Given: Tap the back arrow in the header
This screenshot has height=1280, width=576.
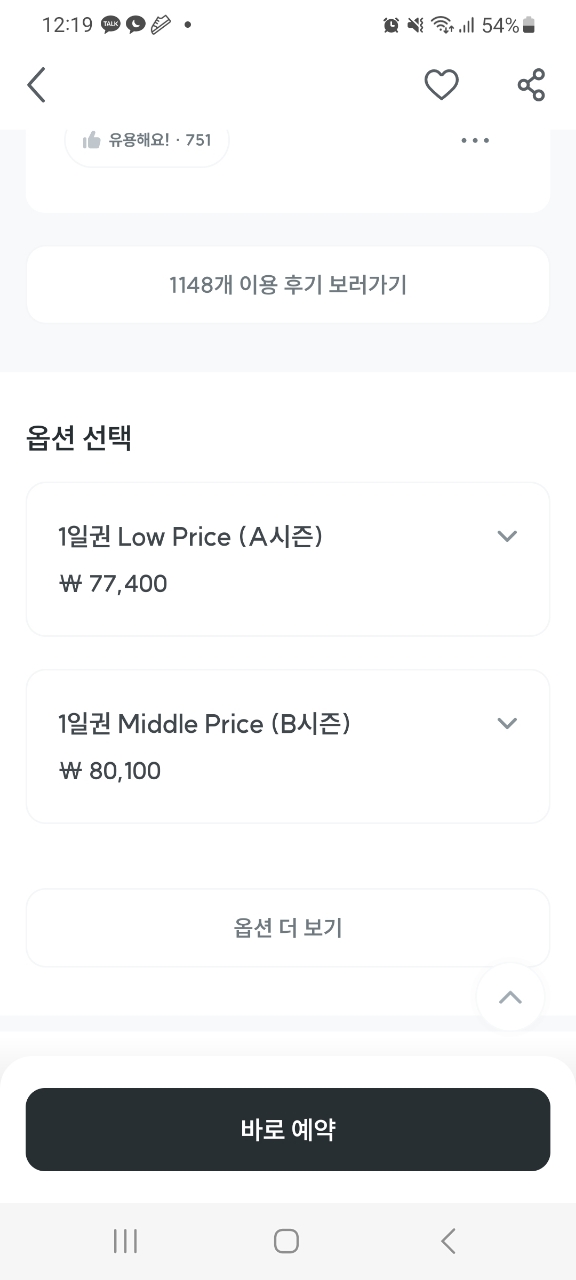Looking at the screenshot, I should [37, 85].
